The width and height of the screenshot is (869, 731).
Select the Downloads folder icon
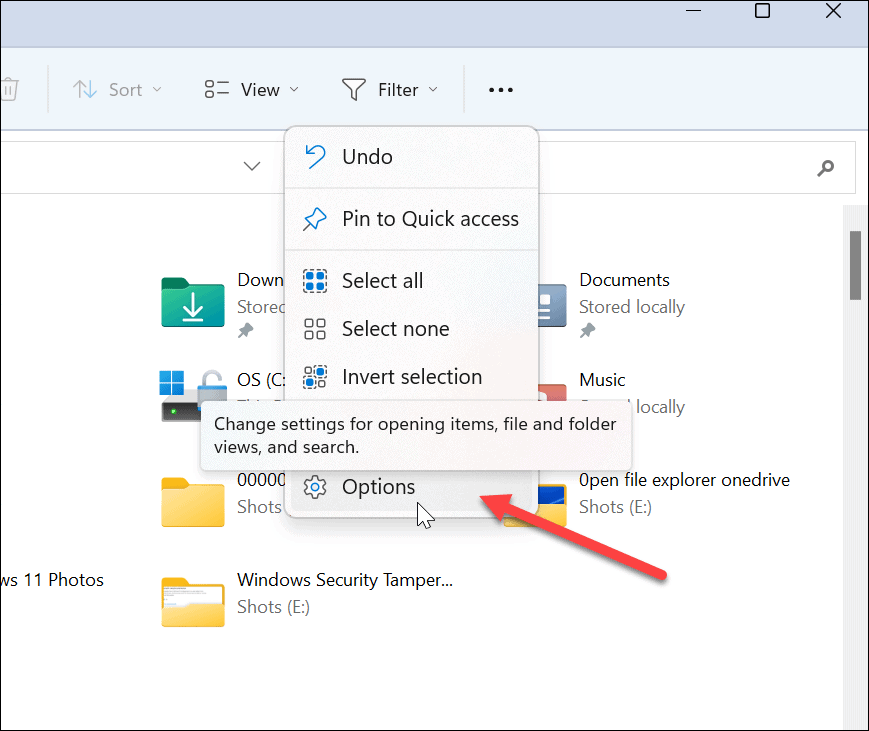[x=193, y=302]
